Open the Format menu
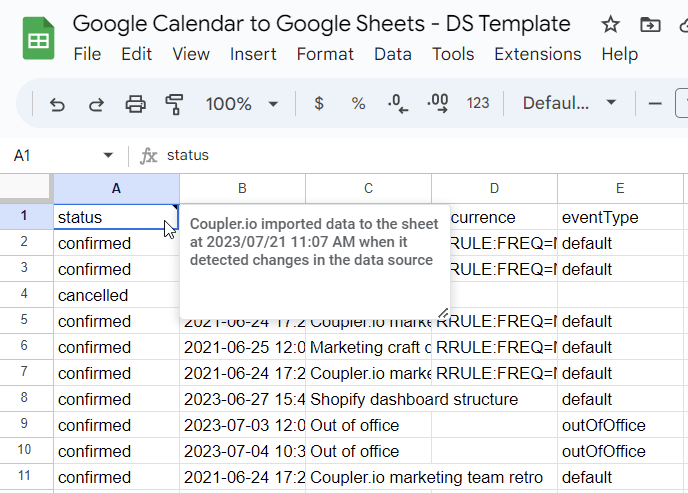This screenshot has width=688, height=493. (x=325, y=54)
